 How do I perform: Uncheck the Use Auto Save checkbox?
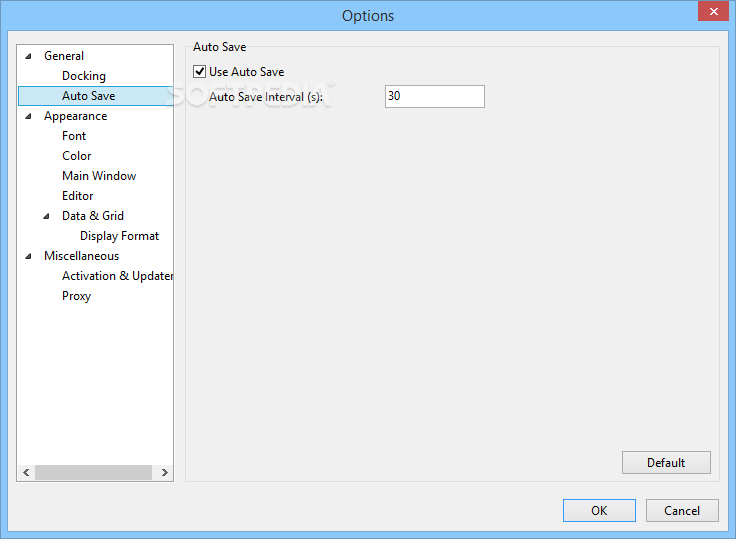click(x=200, y=72)
